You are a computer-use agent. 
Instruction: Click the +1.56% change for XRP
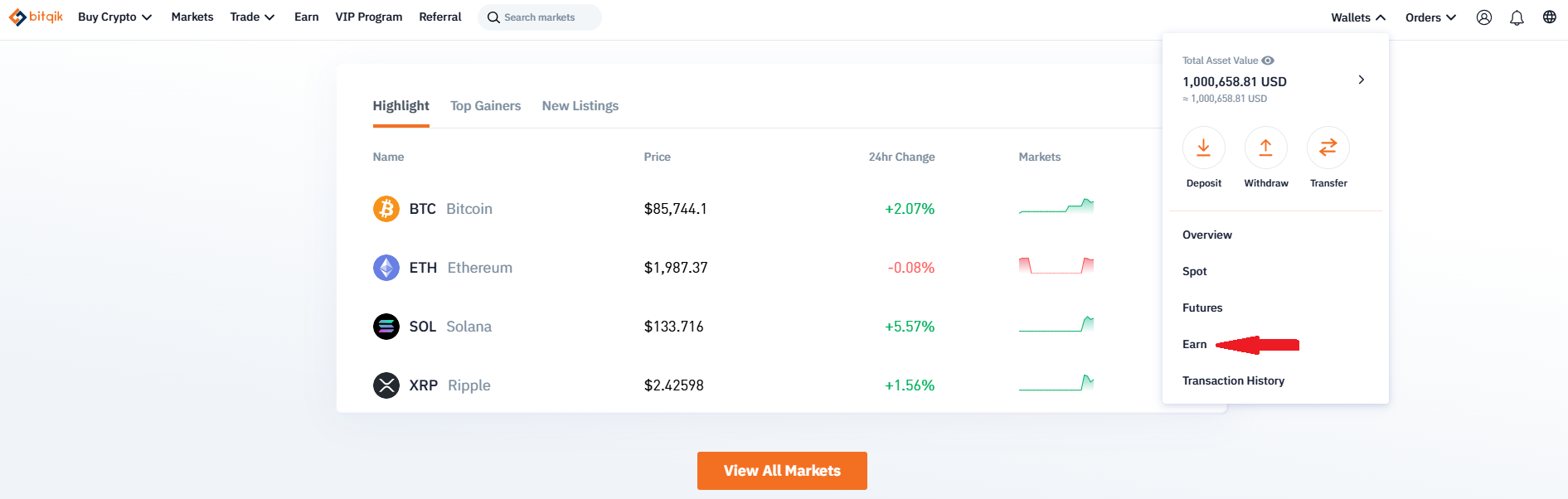click(910, 385)
